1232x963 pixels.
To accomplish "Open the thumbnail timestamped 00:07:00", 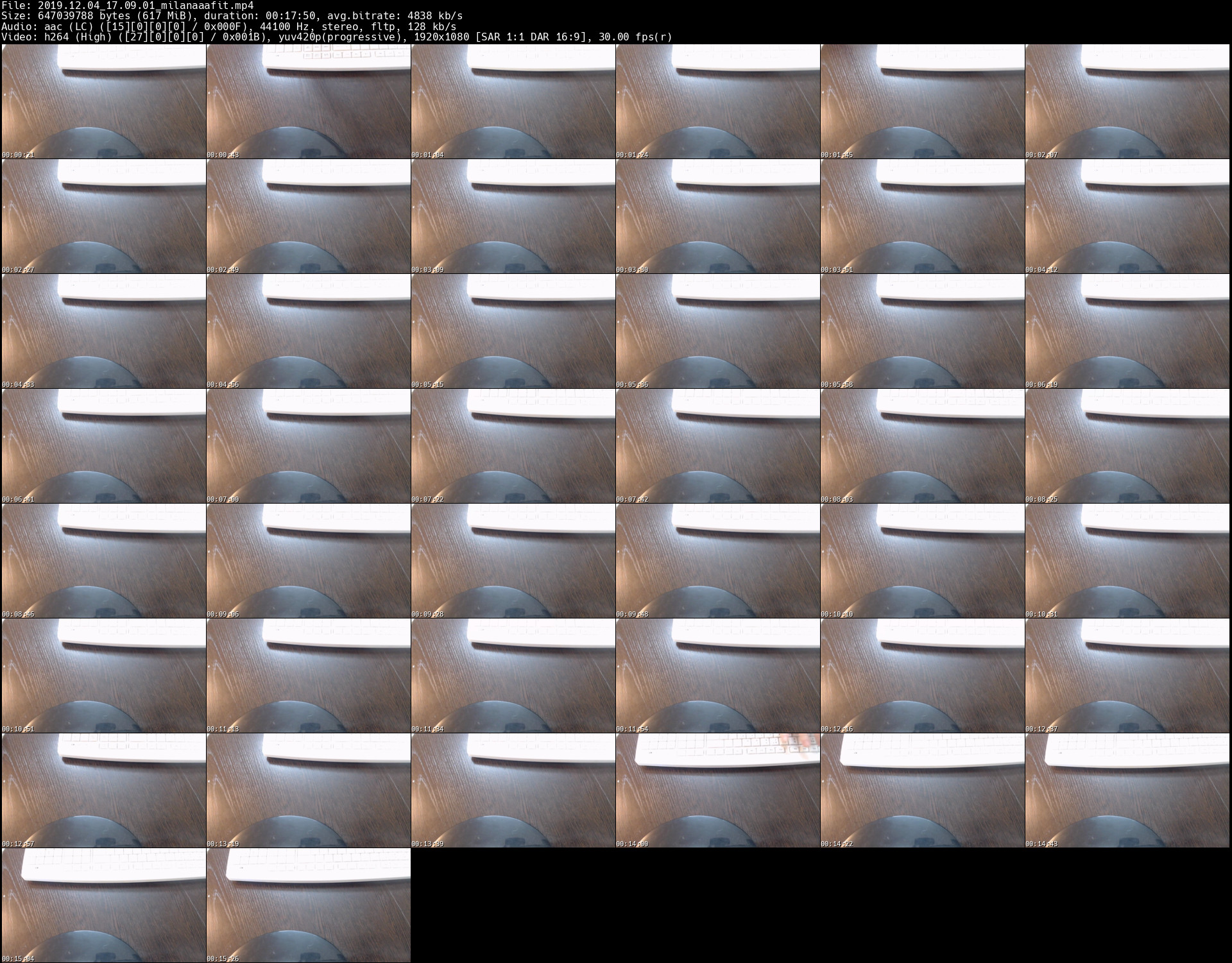I will pos(308,446).
